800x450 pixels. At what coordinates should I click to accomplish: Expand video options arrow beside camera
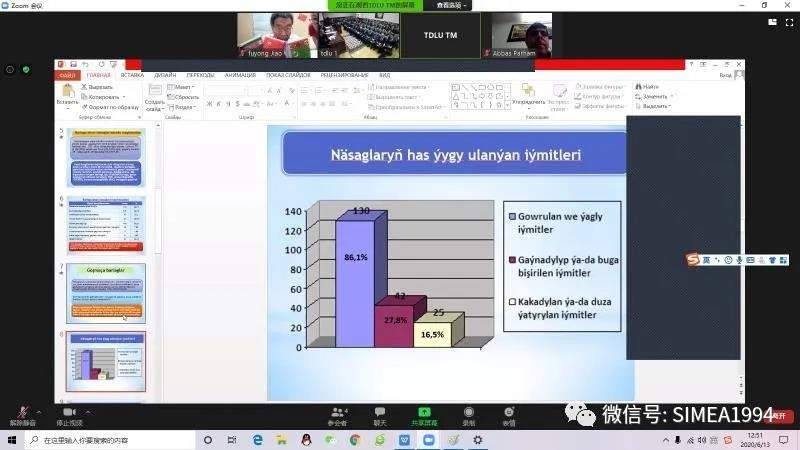(x=89, y=411)
